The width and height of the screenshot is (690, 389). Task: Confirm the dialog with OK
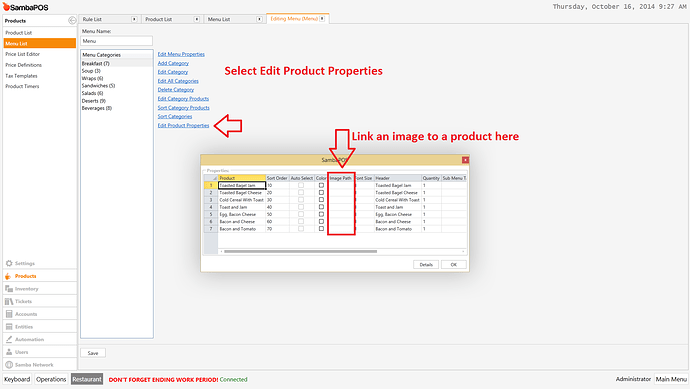click(453, 264)
